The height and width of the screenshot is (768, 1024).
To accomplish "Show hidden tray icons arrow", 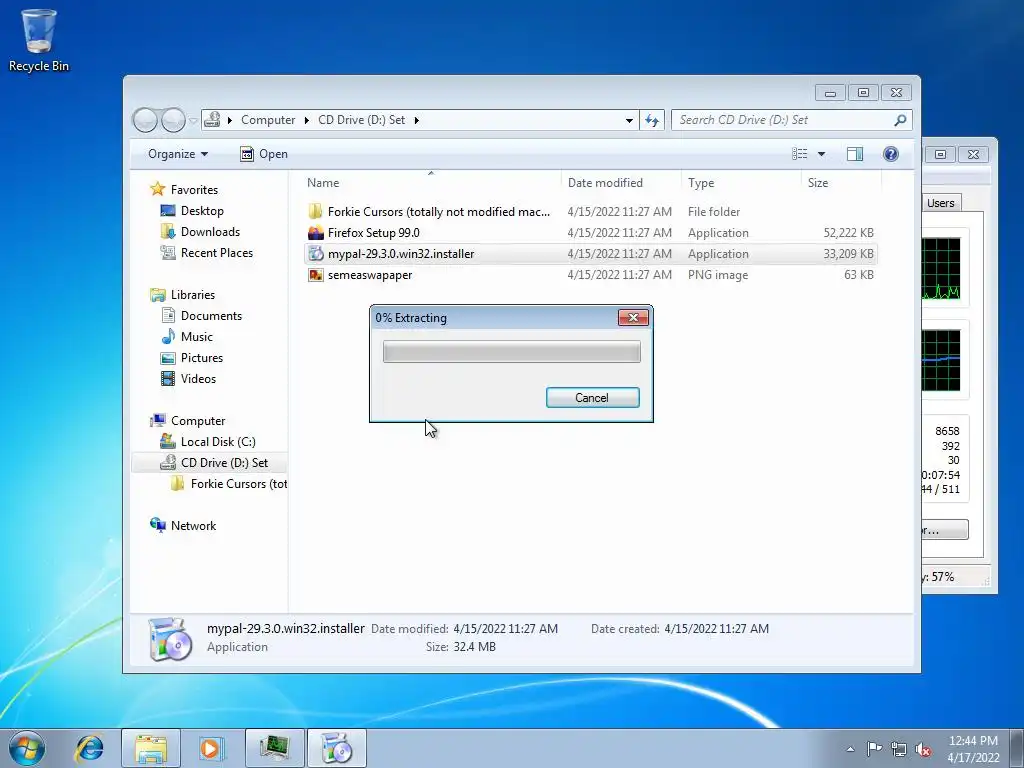I will (x=850, y=749).
